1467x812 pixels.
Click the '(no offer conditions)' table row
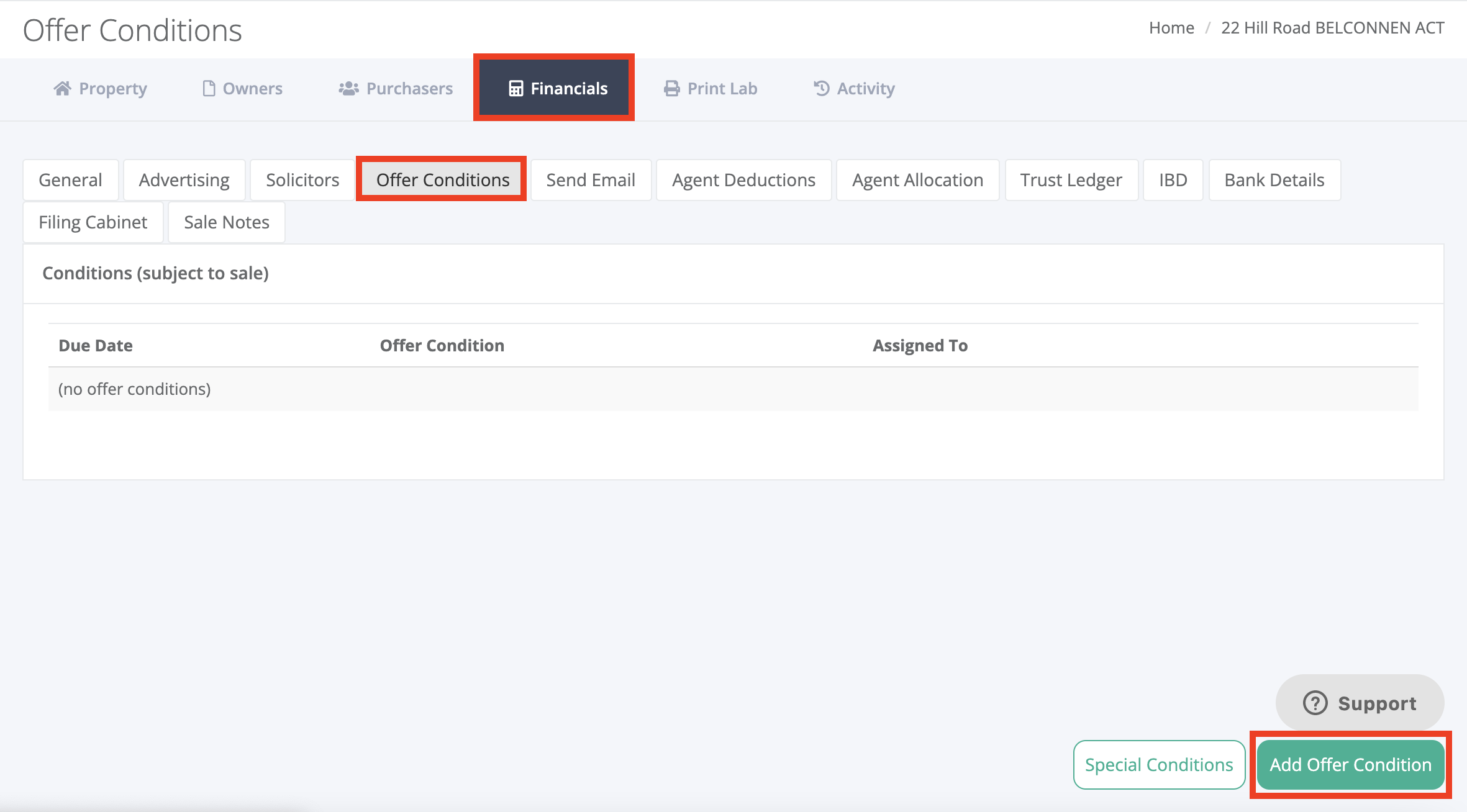(x=733, y=389)
